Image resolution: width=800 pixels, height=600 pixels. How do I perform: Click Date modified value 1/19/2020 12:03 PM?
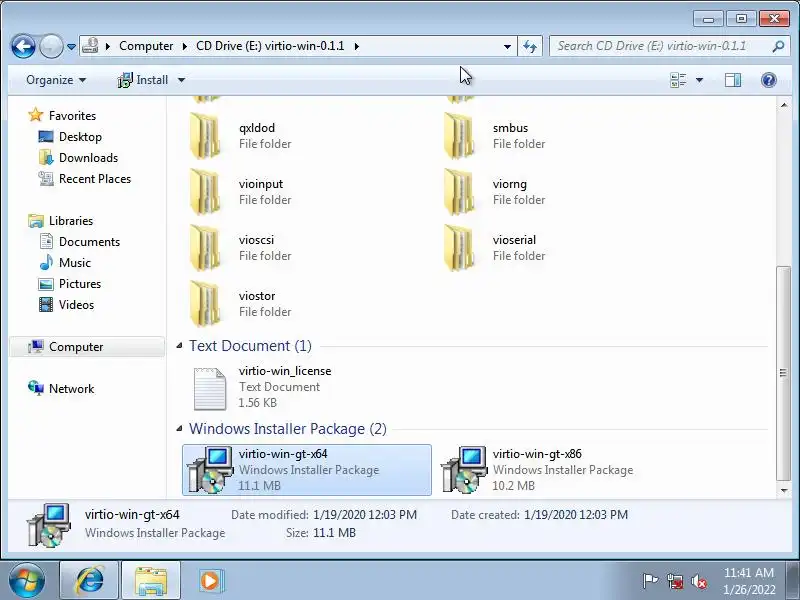pyautogui.click(x=365, y=515)
